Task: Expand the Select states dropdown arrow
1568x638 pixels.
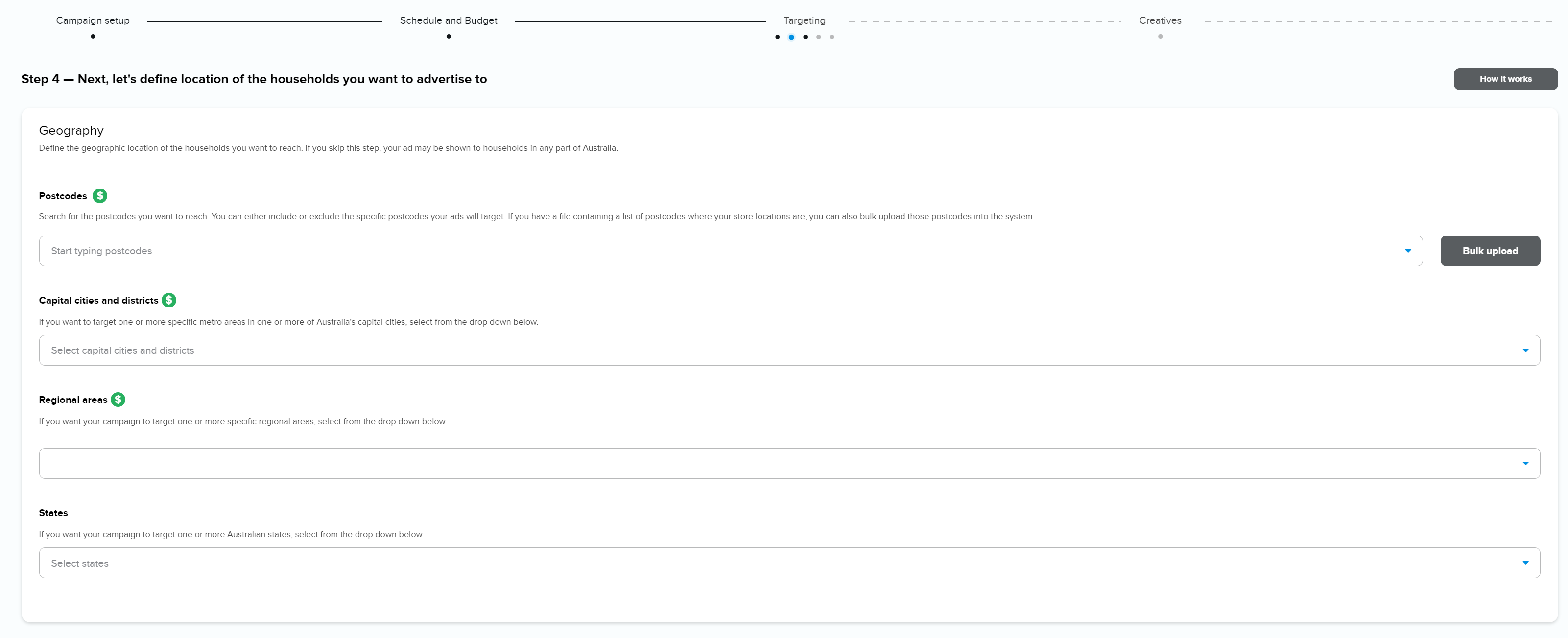Action: (x=1525, y=563)
